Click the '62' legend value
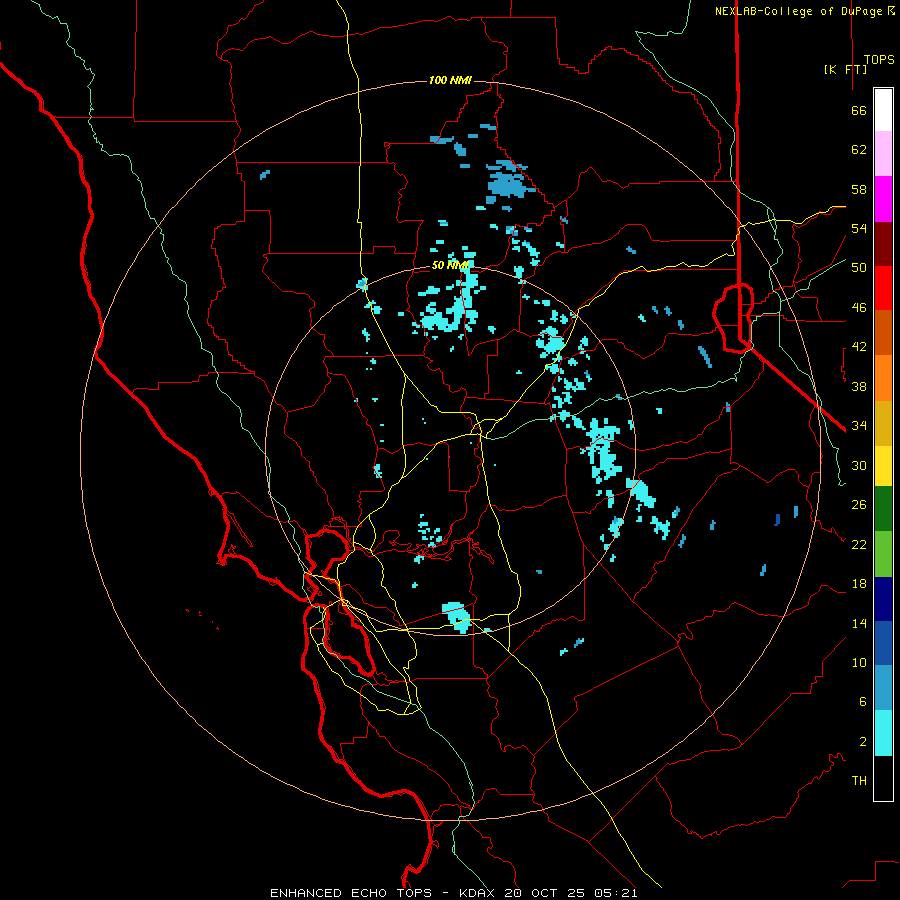Screen dimensions: 900x900 pos(859,150)
